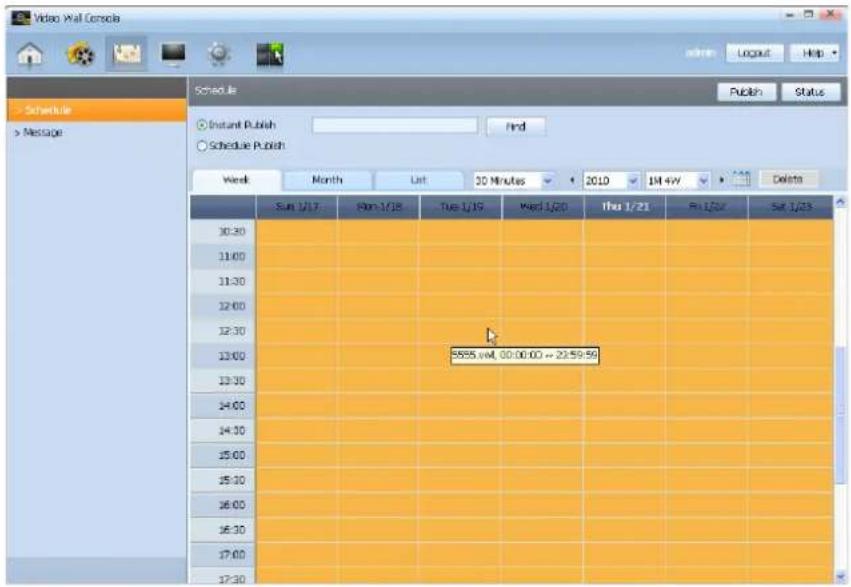Viewport: 851px width, 587px height.
Task: Expand the Message sidebar item
Action: coord(38,132)
